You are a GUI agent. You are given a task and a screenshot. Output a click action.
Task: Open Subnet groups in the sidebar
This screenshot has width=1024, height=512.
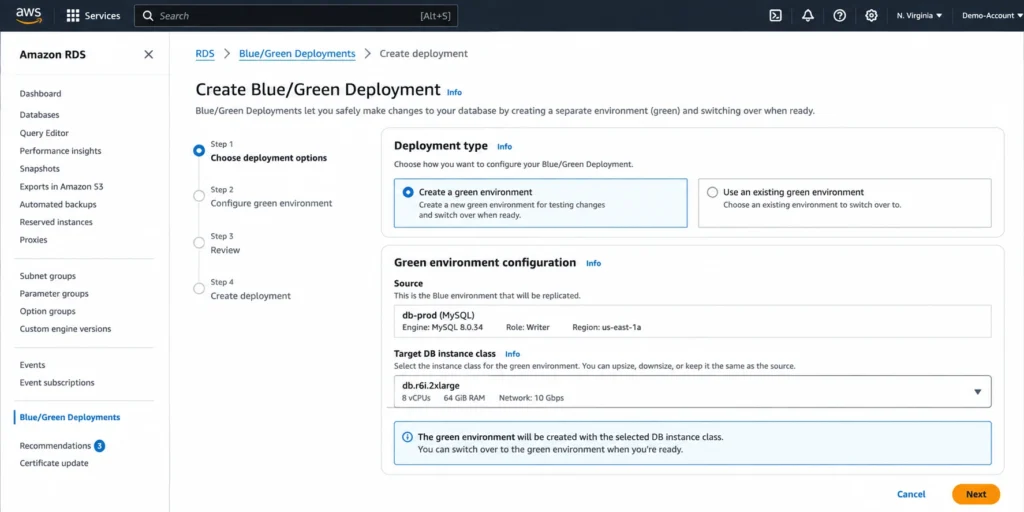click(48, 276)
